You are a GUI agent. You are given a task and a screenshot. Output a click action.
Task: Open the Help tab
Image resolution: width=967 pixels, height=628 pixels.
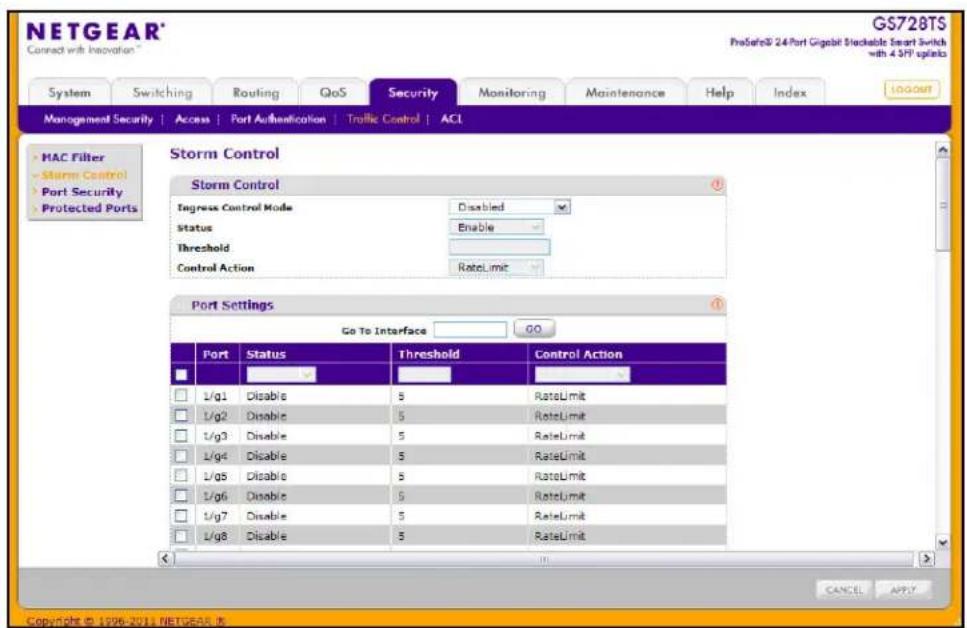[720, 93]
